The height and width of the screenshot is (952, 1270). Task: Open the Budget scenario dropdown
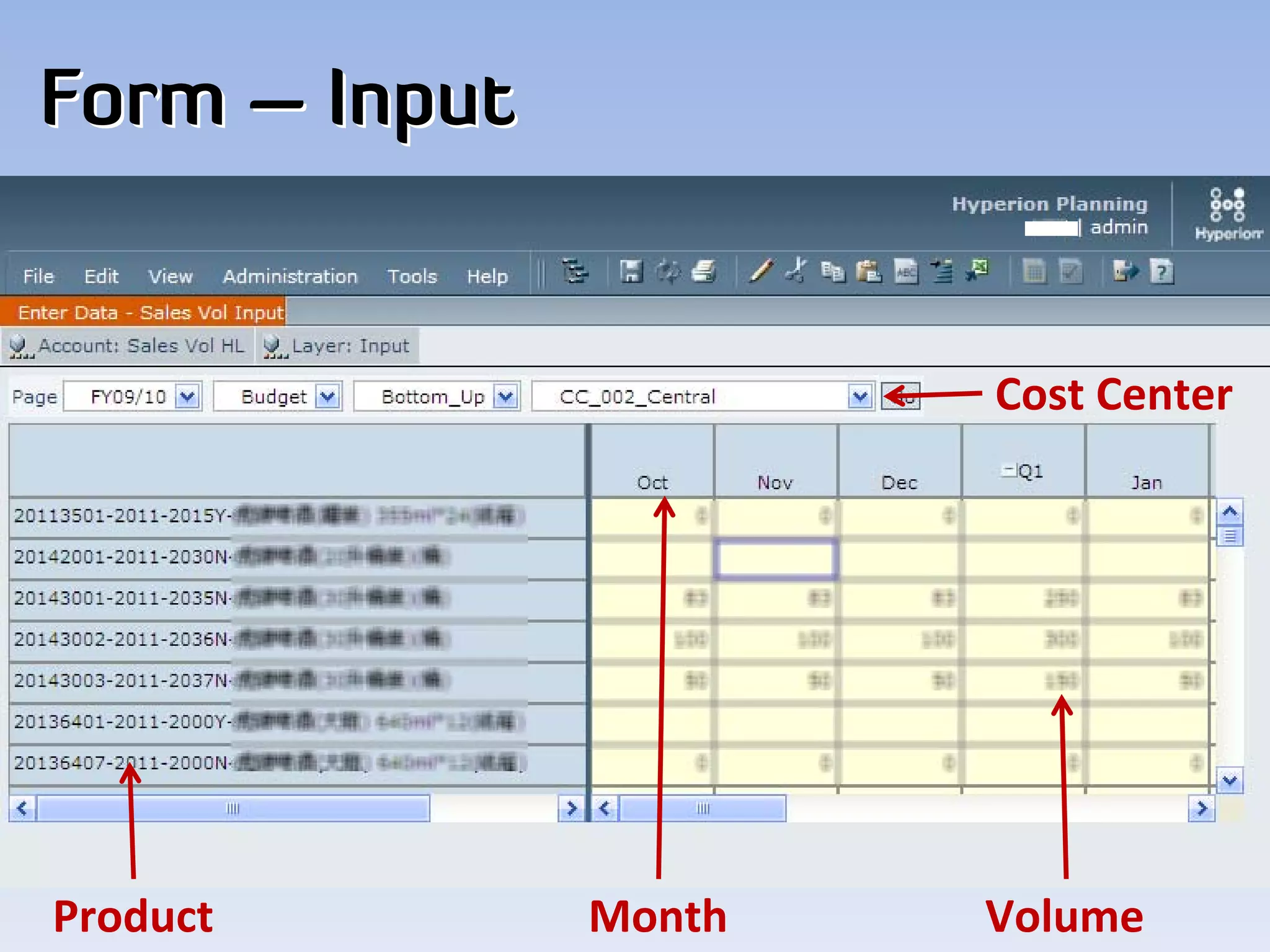click(x=328, y=397)
